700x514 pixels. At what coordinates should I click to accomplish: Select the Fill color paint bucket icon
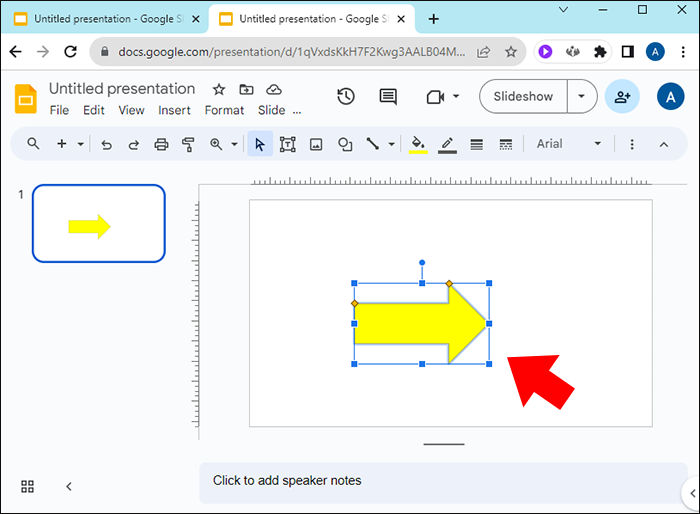[418, 144]
